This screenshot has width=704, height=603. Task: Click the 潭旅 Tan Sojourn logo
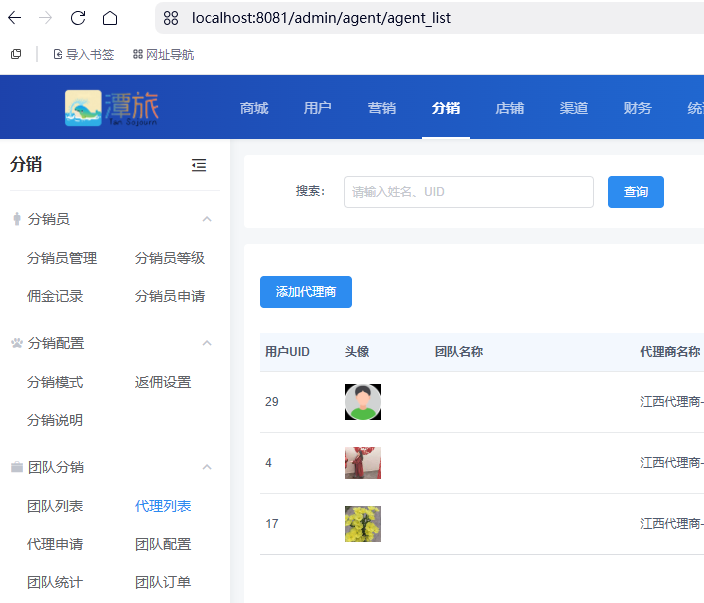[x=112, y=108]
